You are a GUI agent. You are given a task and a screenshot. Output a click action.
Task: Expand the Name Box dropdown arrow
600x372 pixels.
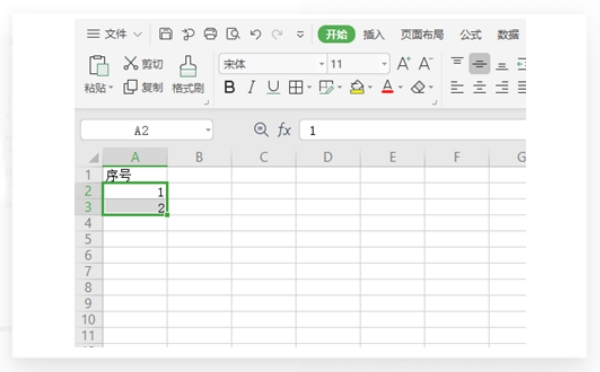pos(208,130)
